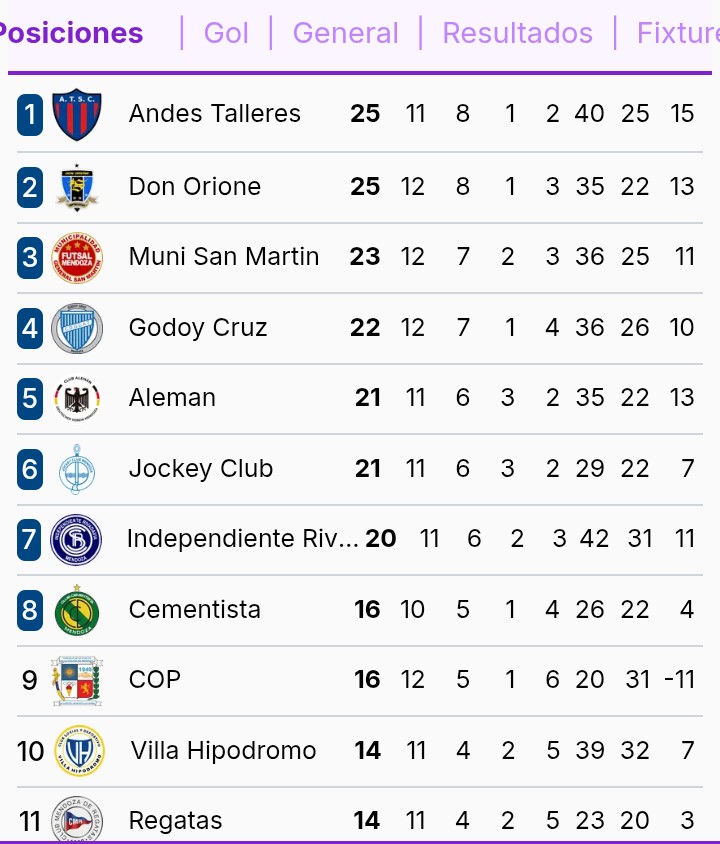
Task: Select the Posiciones tab
Action: tap(72, 33)
